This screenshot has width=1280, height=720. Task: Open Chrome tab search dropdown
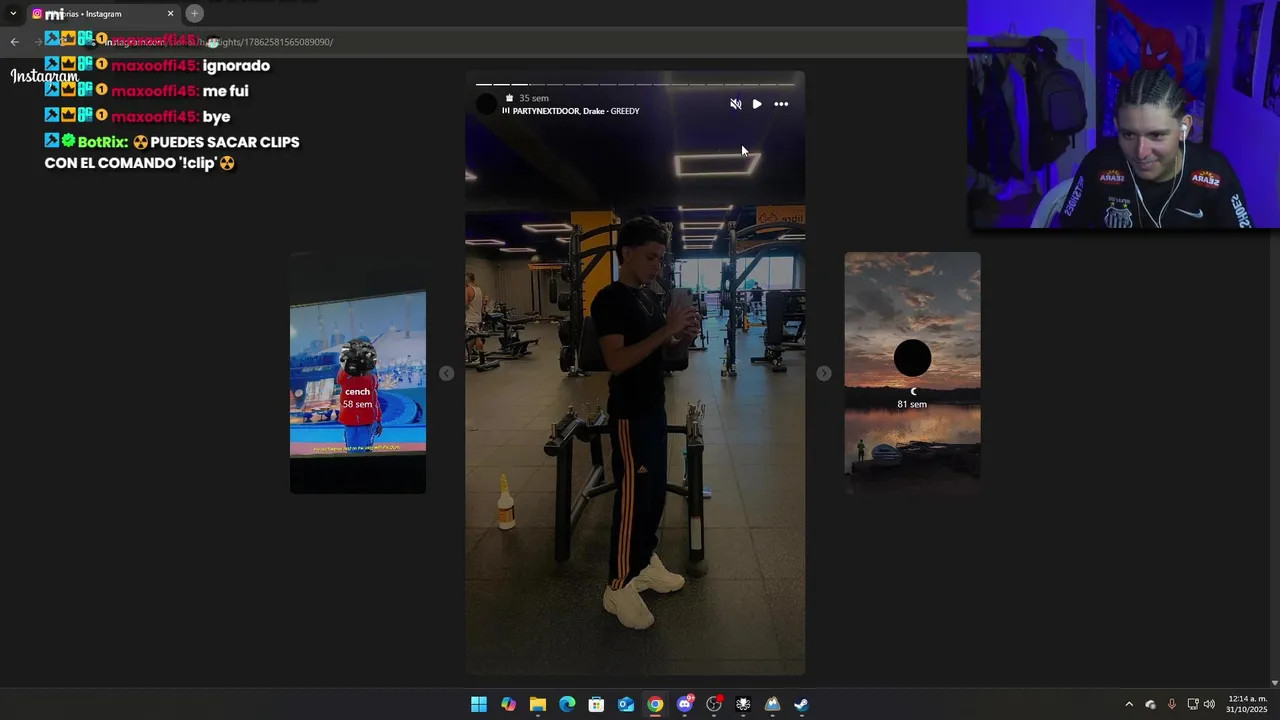(13, 13)
